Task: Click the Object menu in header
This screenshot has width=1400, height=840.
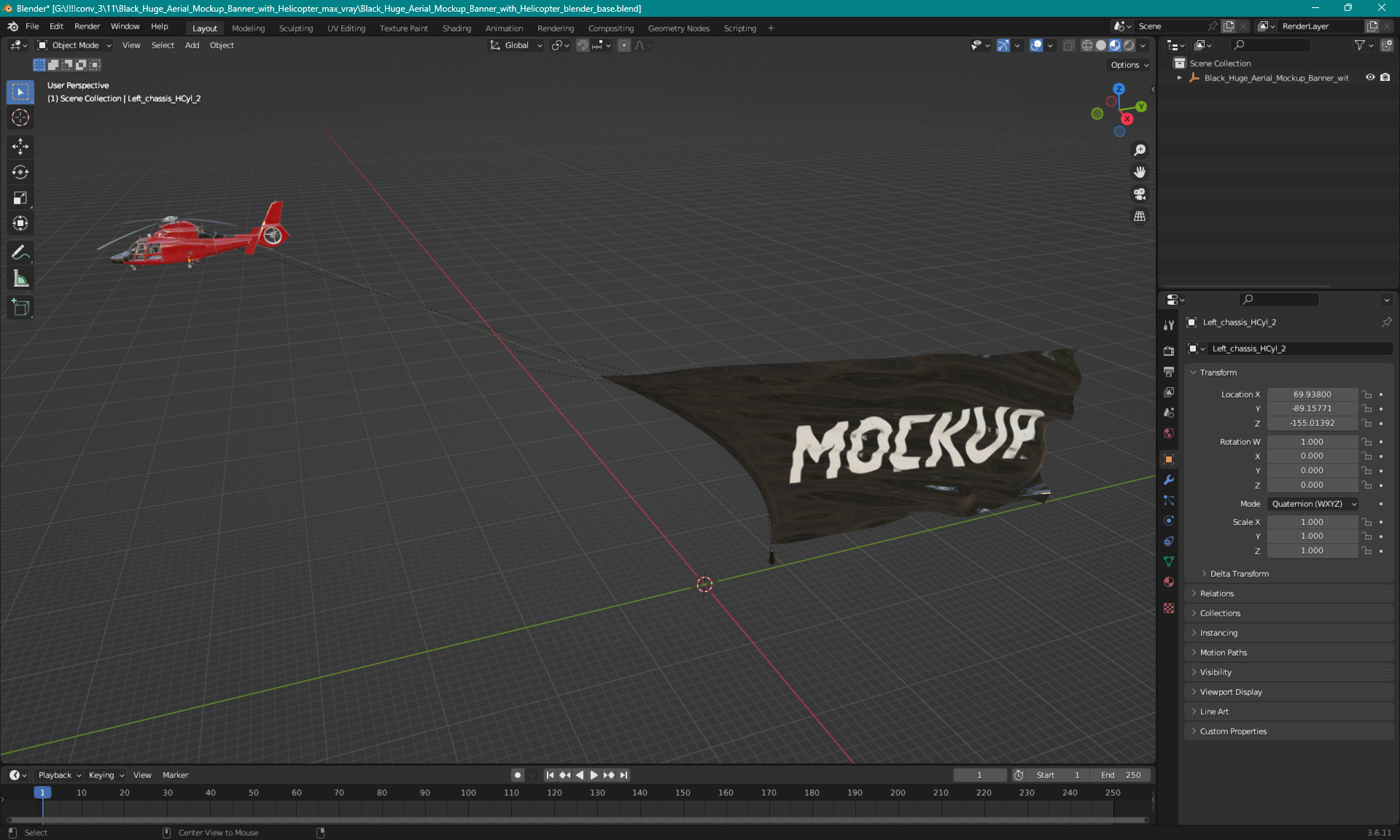Action: (222, 45)
